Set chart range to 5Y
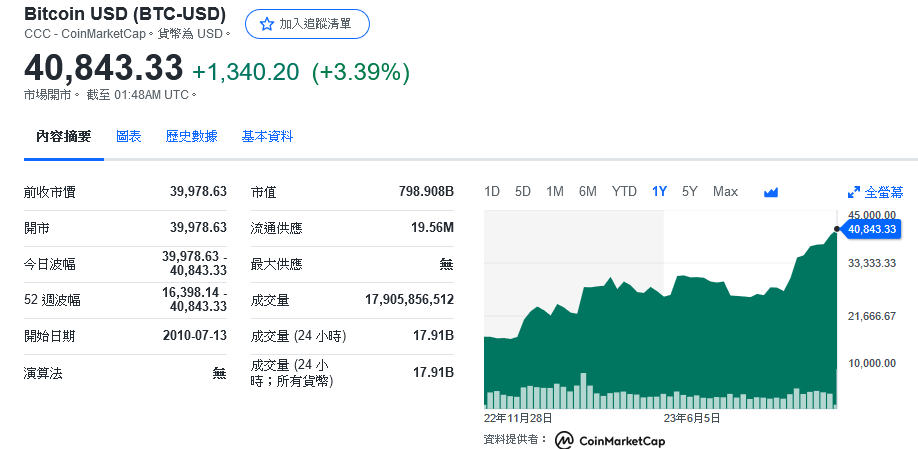This screenshot has height=449, width=918. point(690,191)
